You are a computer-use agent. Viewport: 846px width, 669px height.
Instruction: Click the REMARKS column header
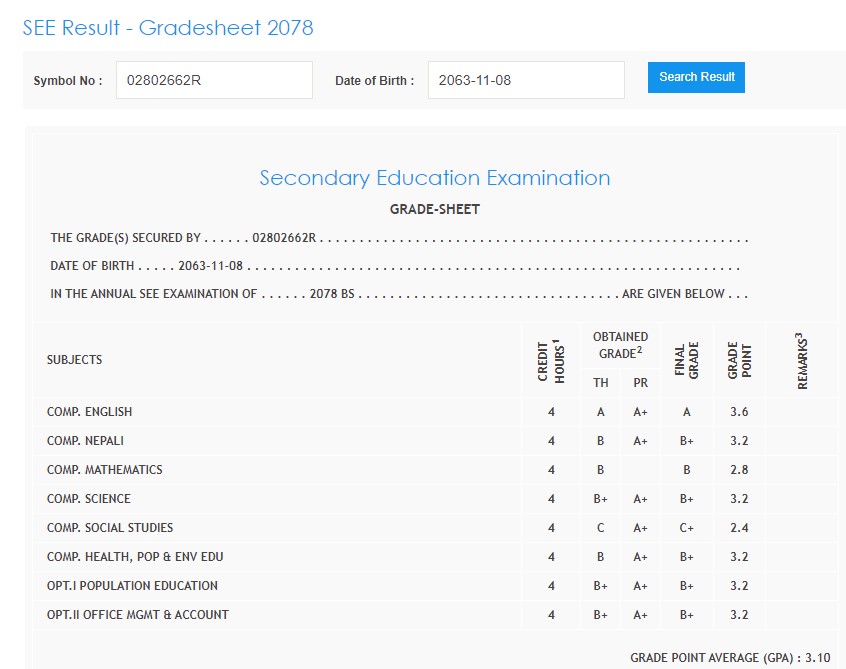(x=801, y=360)
